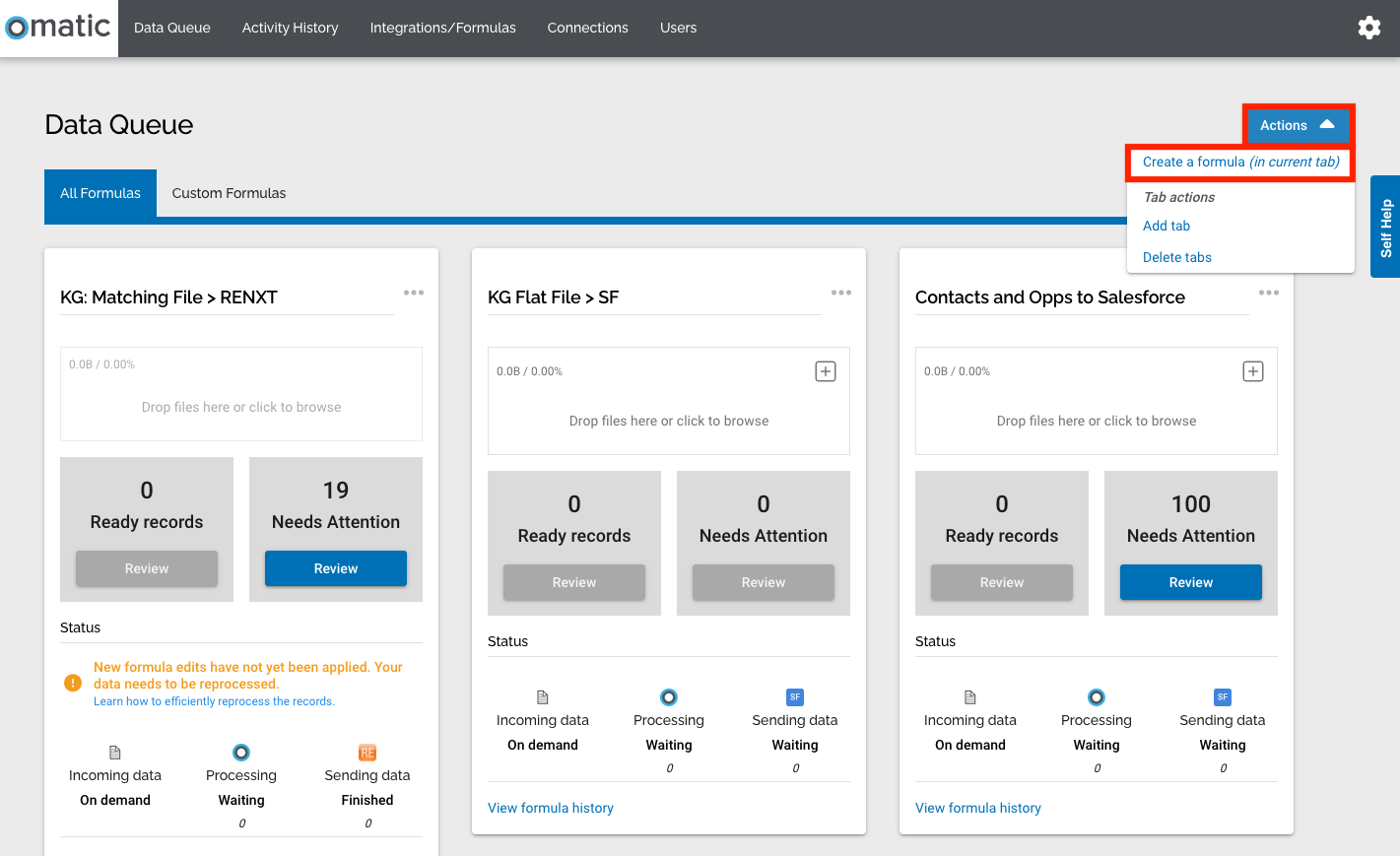Choose Delete tabs from Actions menu

tap(1176, 257)
